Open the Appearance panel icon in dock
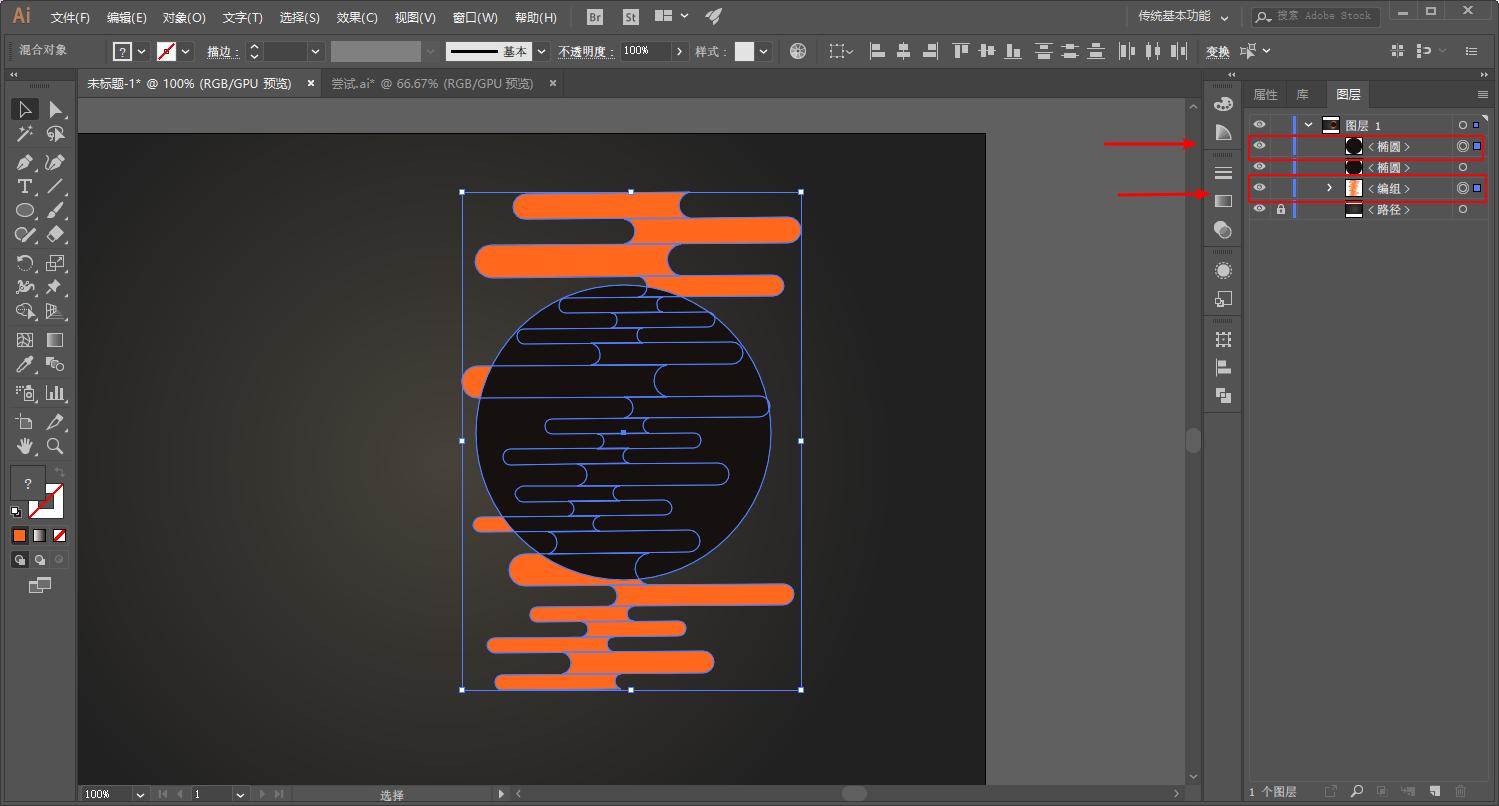Image resolution: width=1499 pixels, height=806 pixels. click(x=1223, y=271)
